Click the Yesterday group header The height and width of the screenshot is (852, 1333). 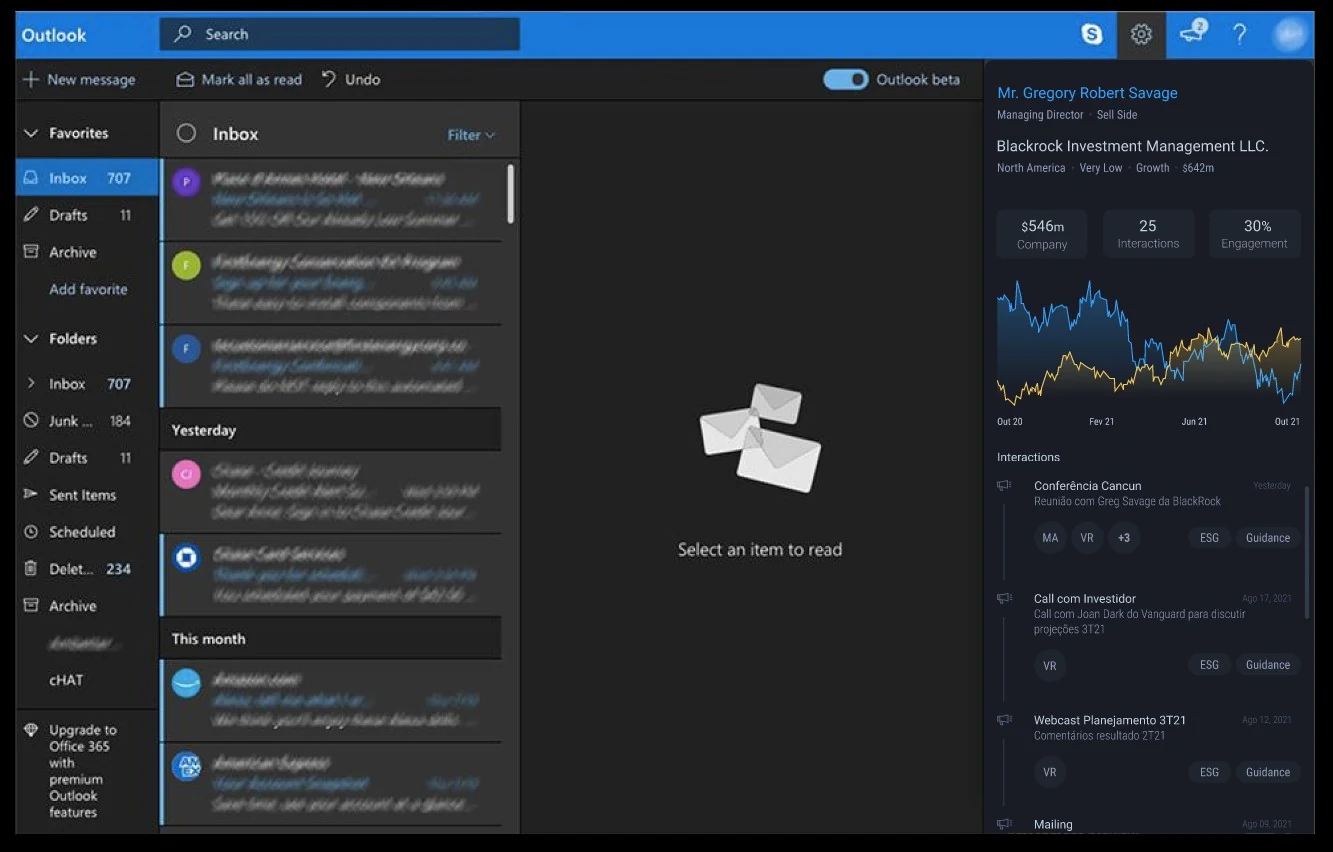coord(331,430)
